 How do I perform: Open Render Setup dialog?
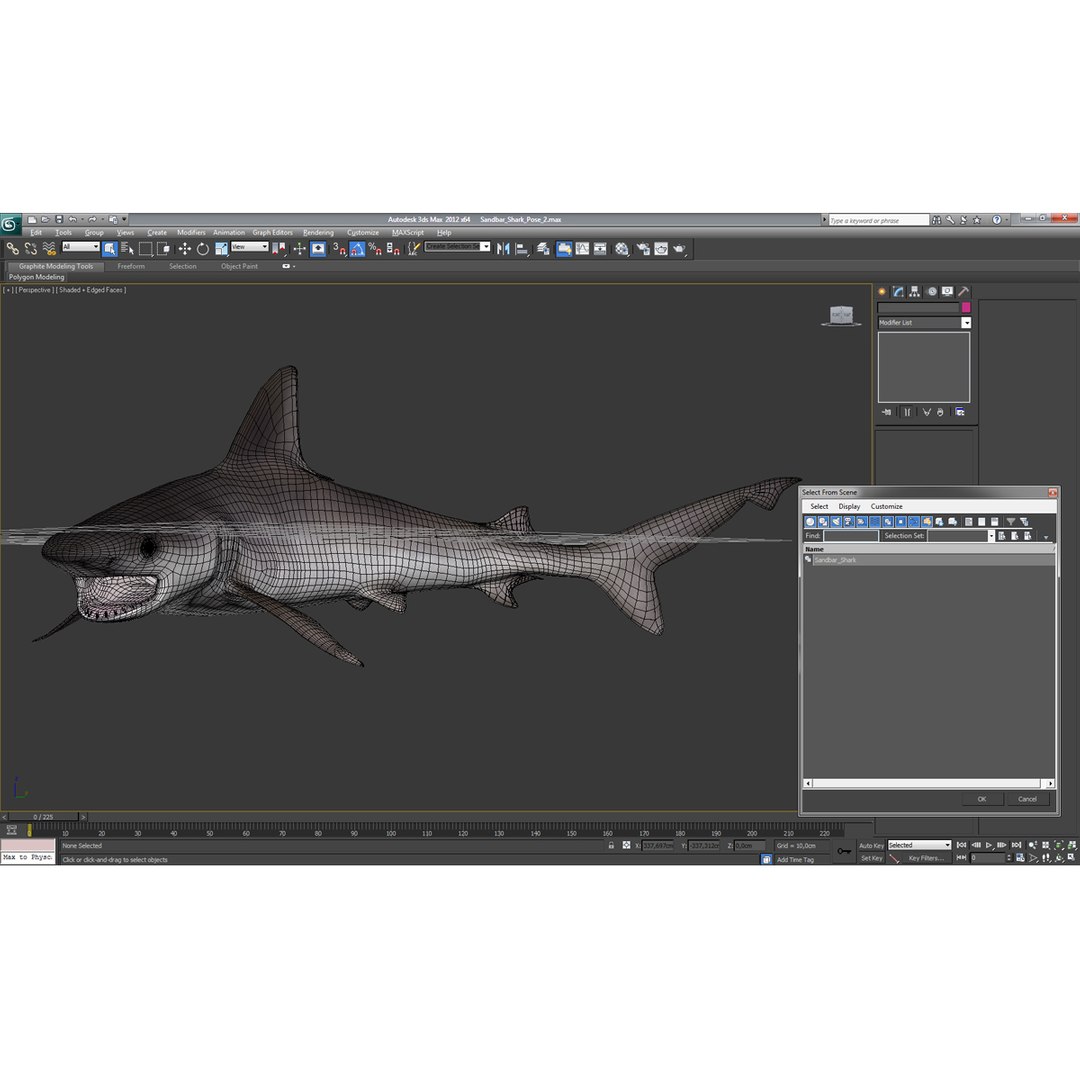pyautogui.click(x=643, y=249)
